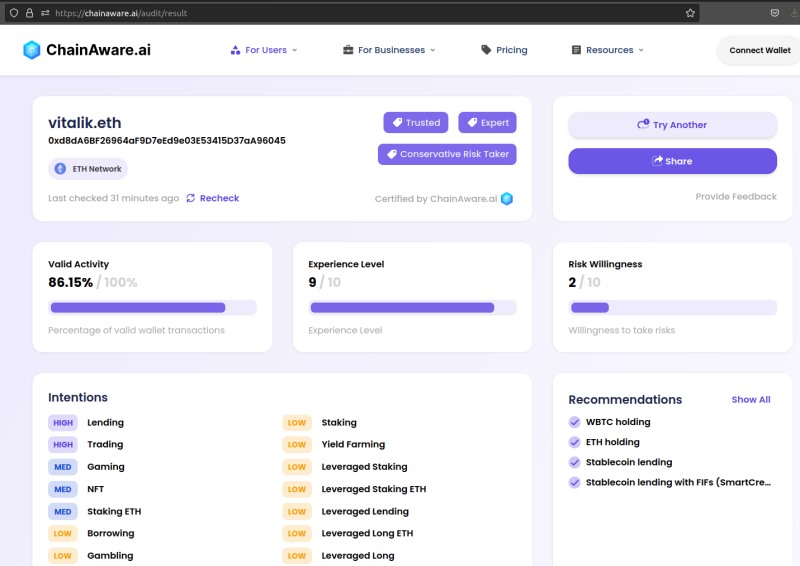Click the tag icon on Conservative Risk Taker

(x=392, y=154)
